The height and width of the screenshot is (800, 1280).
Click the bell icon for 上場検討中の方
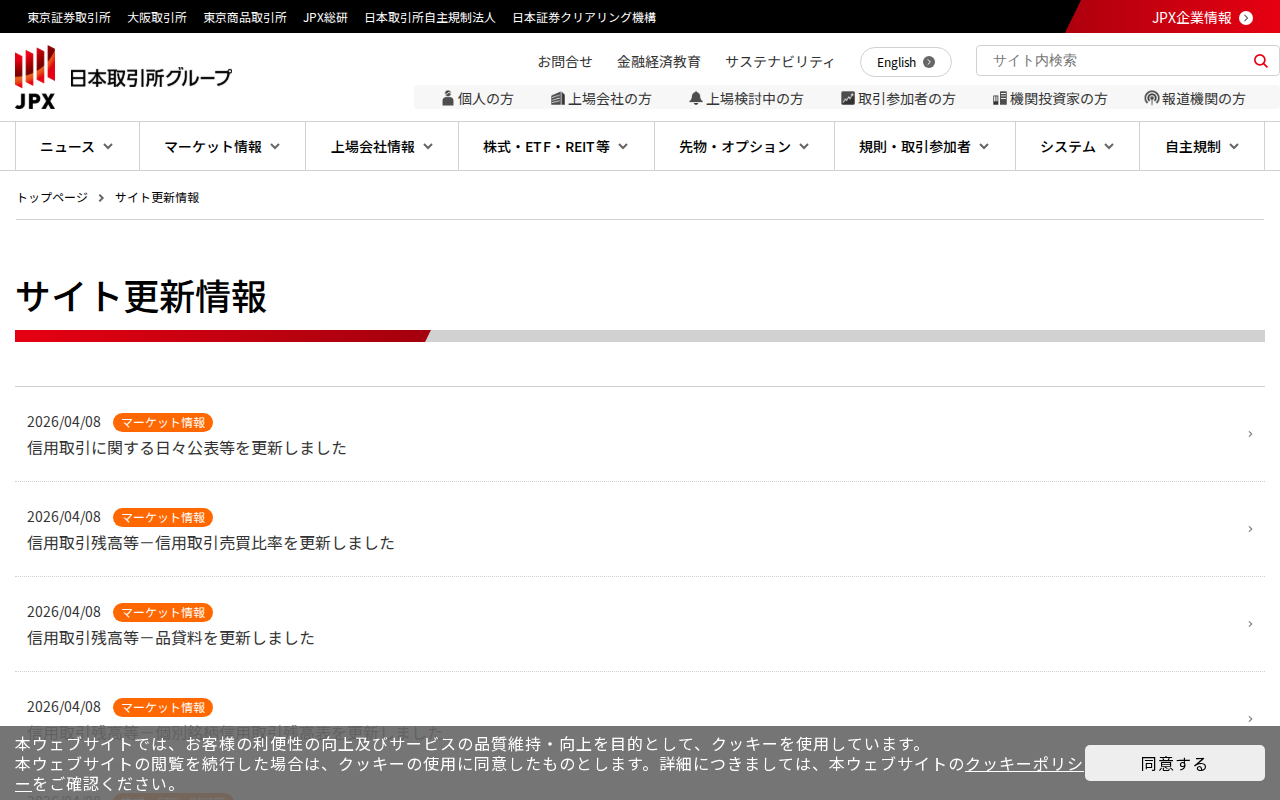[x=696, y=98]
